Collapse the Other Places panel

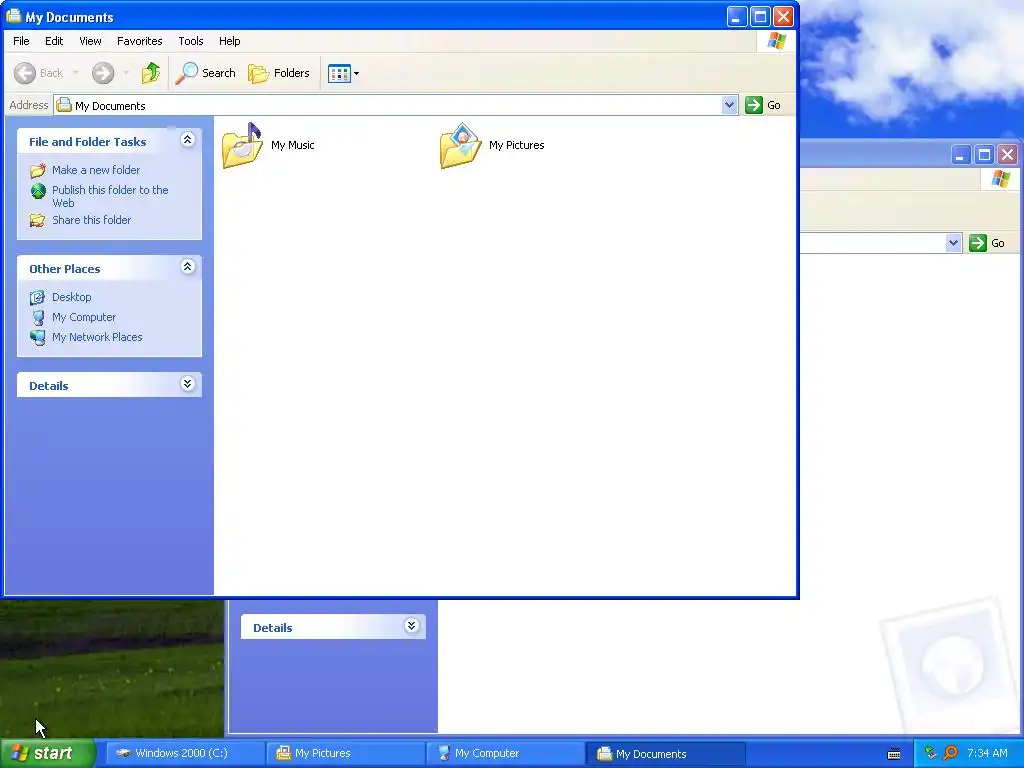pyautogui.click(x=187, y=266)
